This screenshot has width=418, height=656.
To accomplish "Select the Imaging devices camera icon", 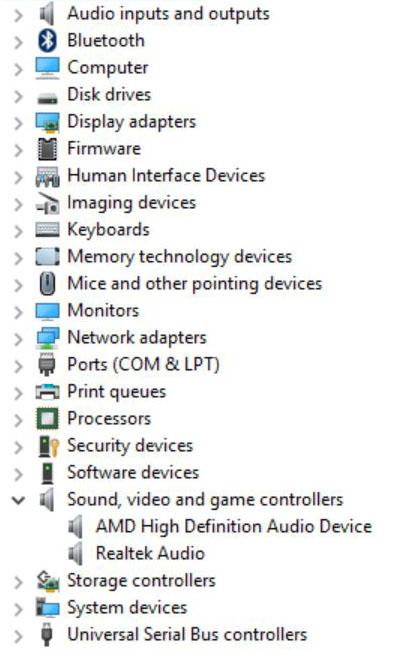I will [47, 203].
